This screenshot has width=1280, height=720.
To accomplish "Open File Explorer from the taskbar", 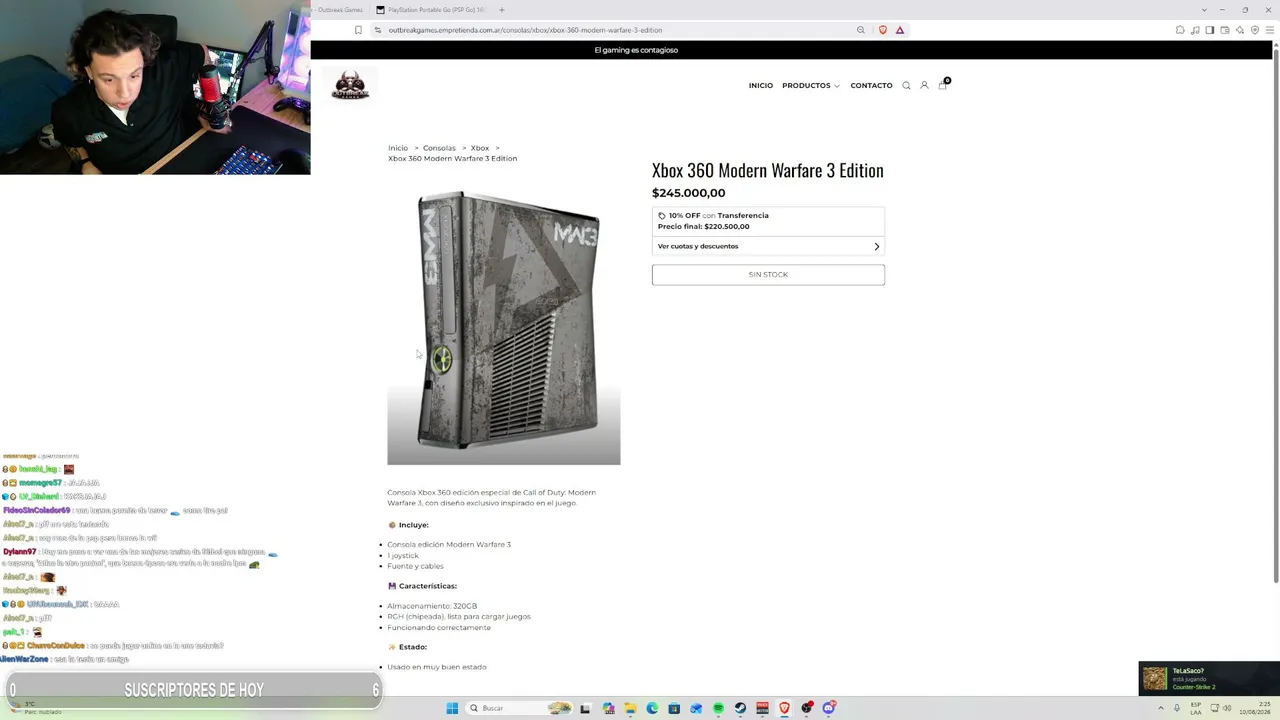I will pos(630,708).
